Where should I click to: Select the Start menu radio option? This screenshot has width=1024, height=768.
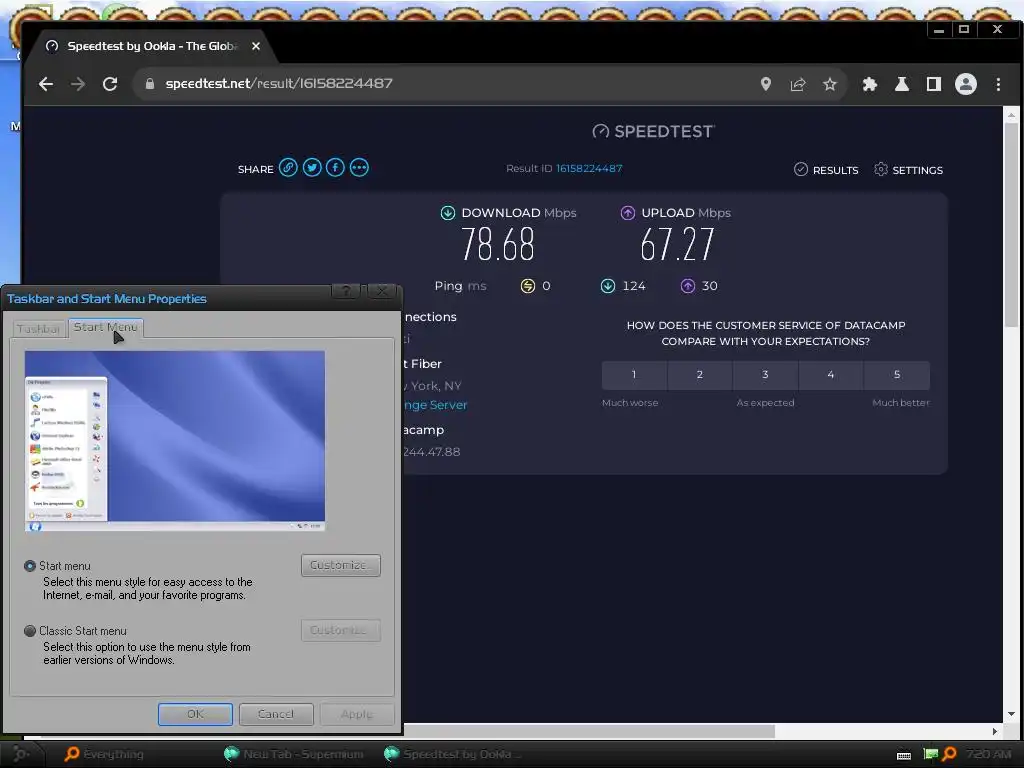29,566
